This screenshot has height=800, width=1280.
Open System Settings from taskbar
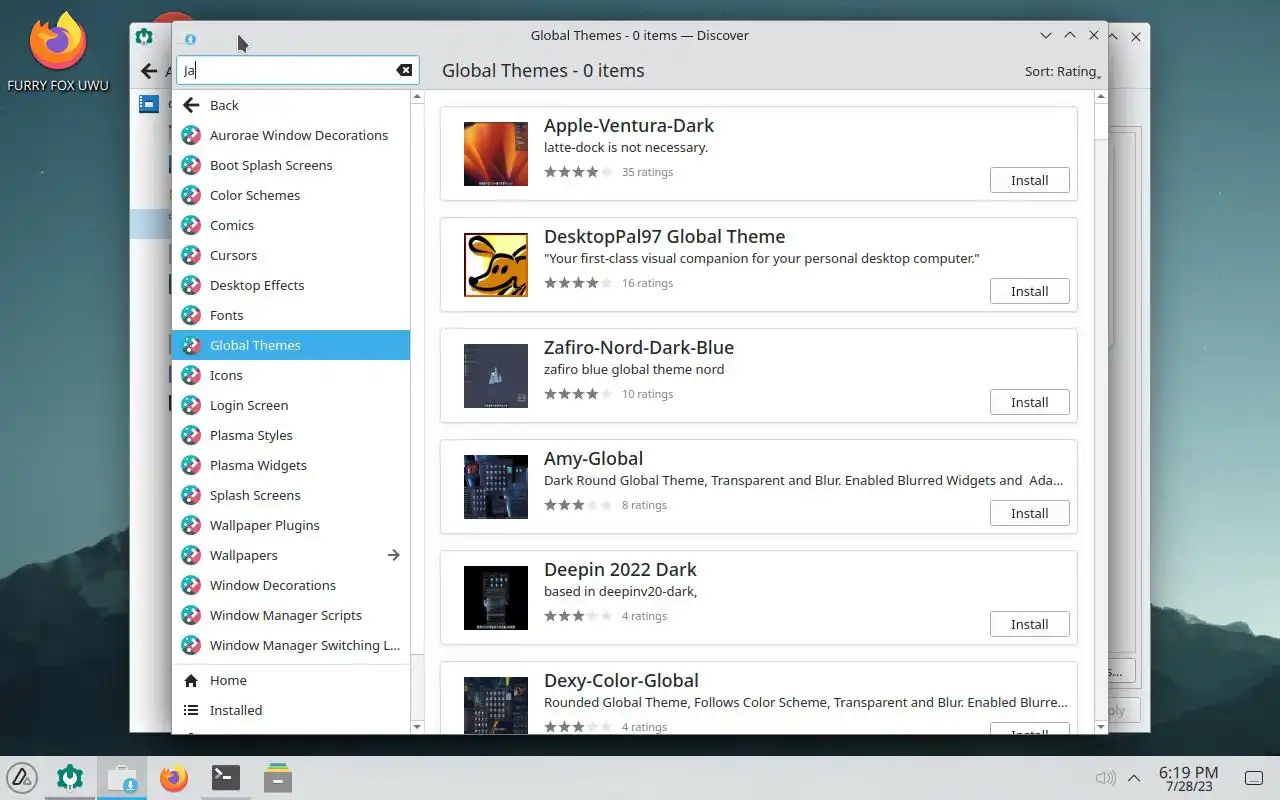click(x=70, y=777)
